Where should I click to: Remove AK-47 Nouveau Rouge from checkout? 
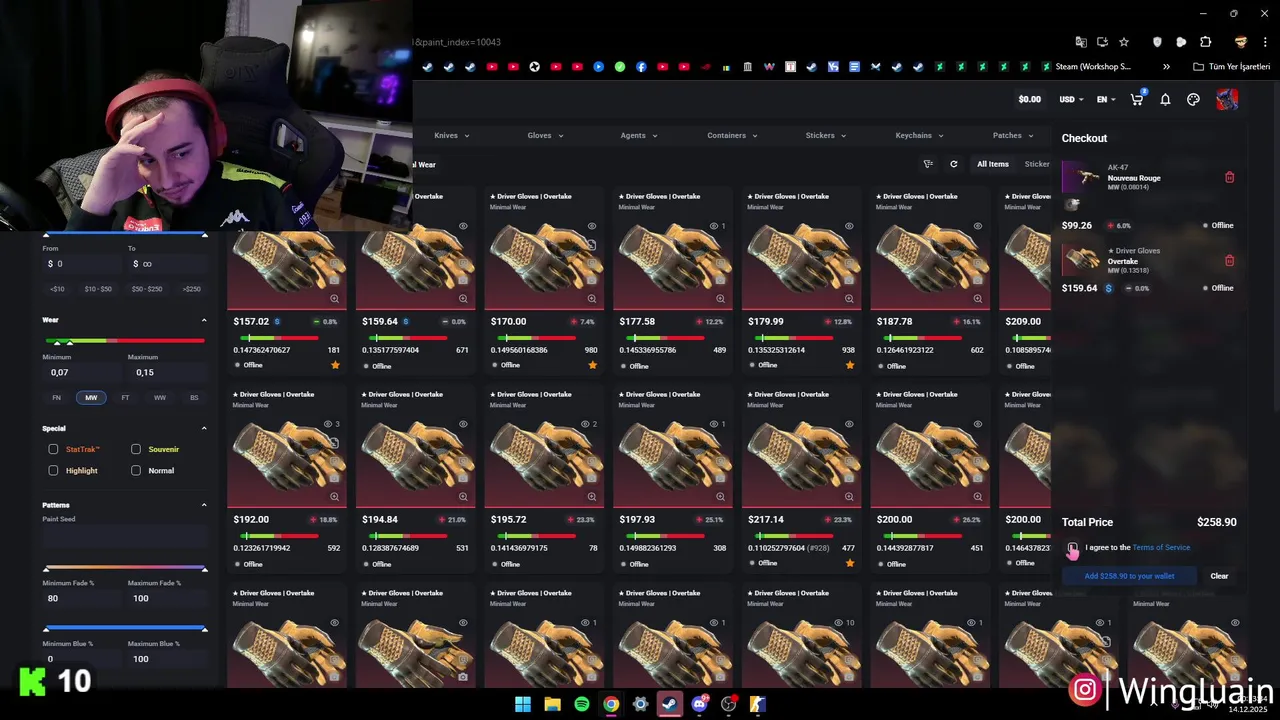coord(1229,177)
